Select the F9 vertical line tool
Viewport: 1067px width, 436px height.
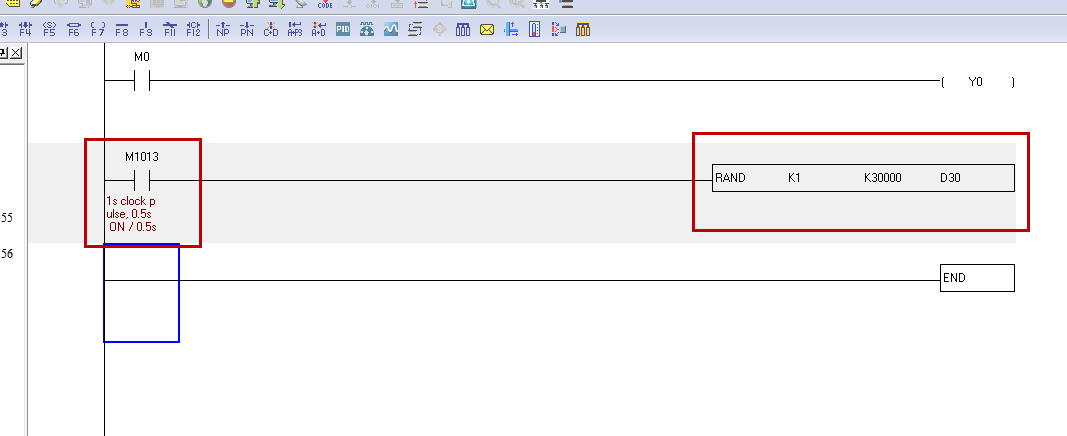tap(146, 29)
